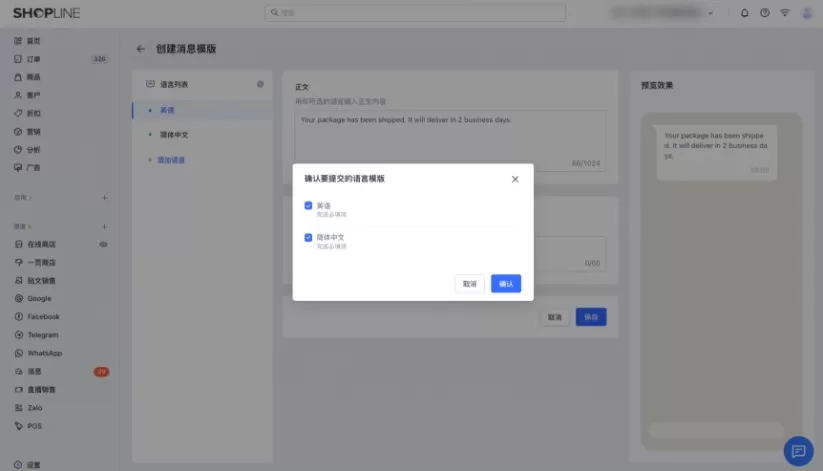Screen dimensions: 823x471
Task: Open the 订单 menu in sidebar
Action: click(x=34, y=59)
